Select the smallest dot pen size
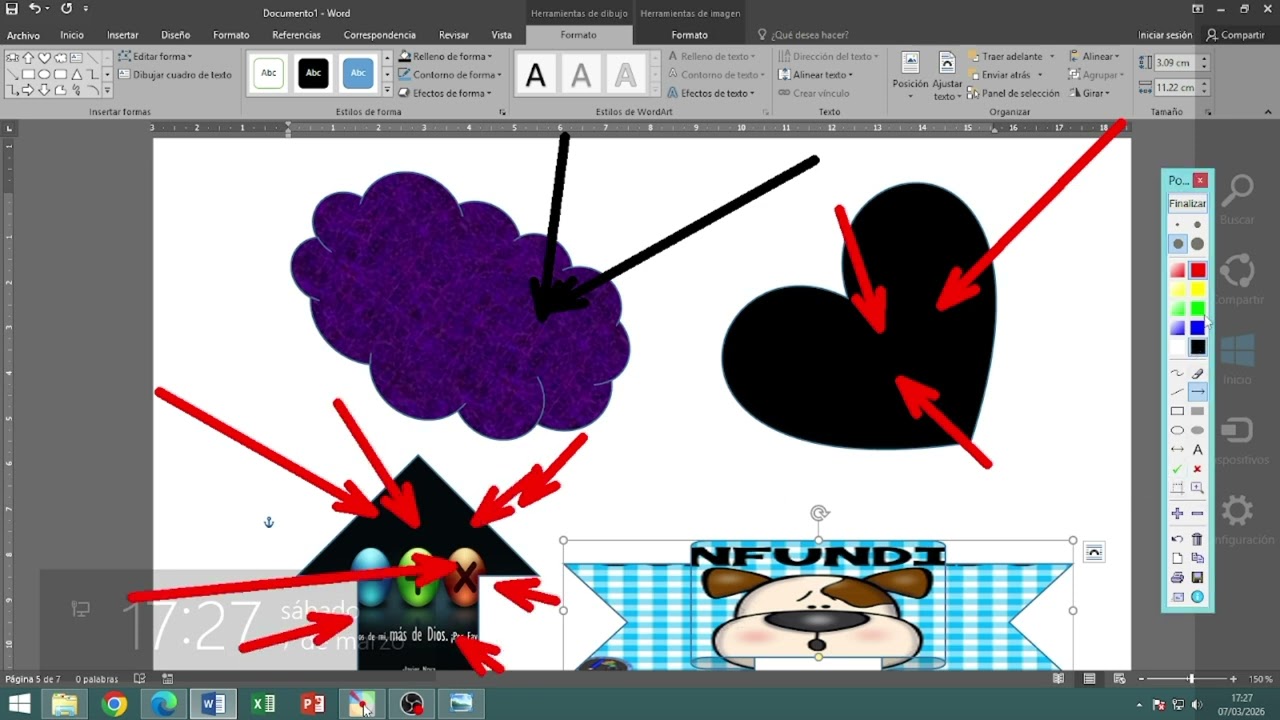Screen dimensions: 1280x720 coord(1177,225)
